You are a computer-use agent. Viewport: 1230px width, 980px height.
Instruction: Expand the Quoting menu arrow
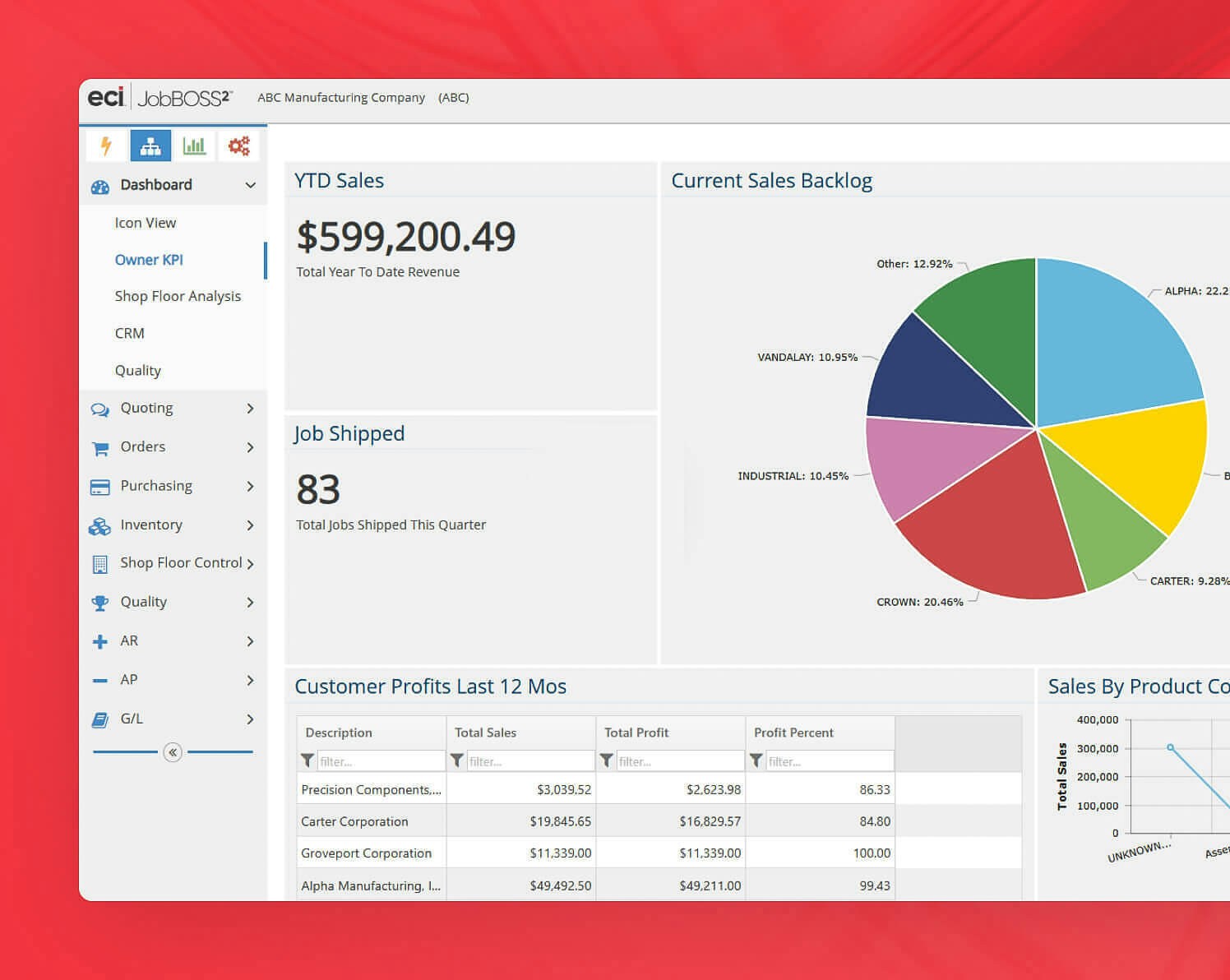point(251,409)
